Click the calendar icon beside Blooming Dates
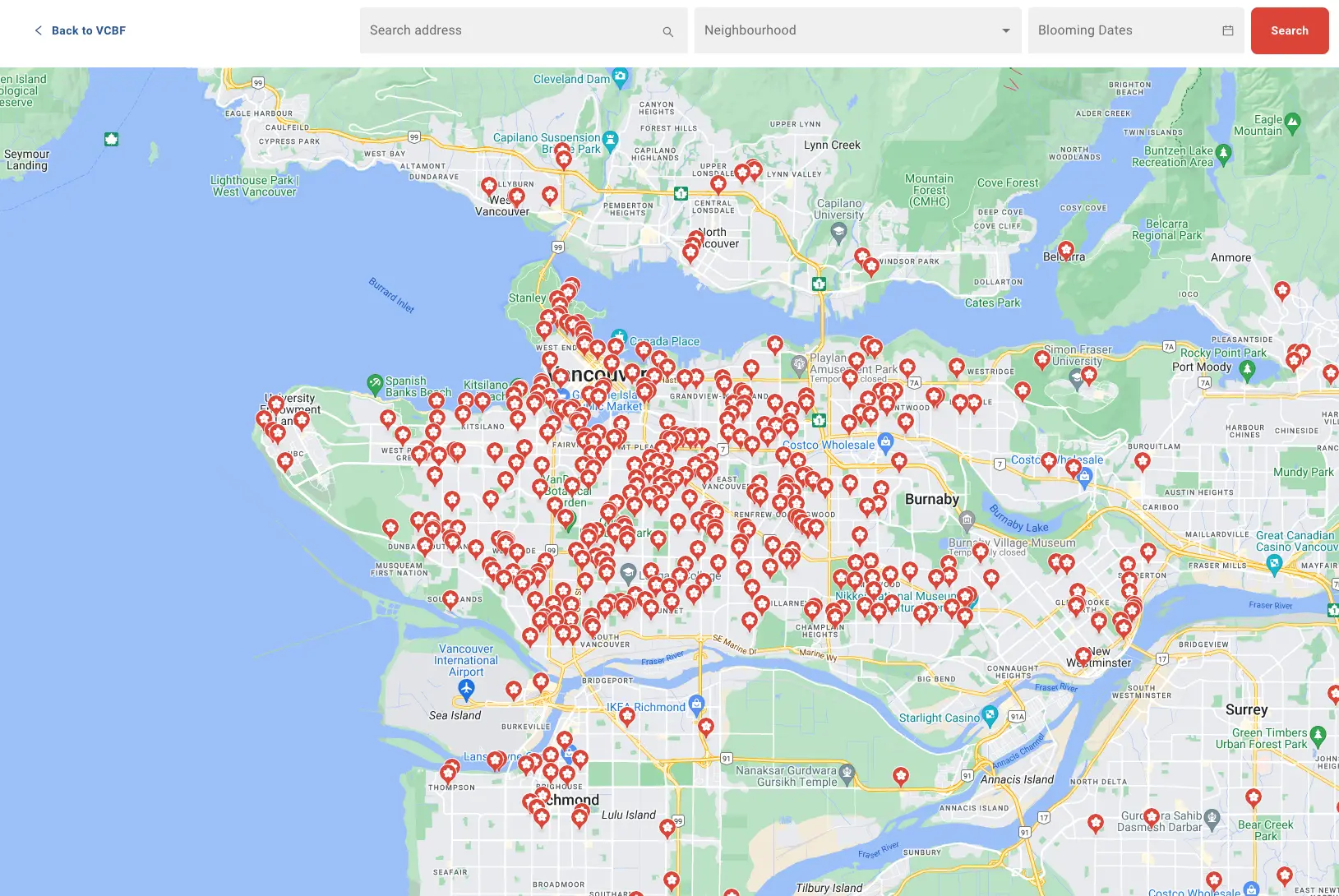The image size is (1339, 896). click(x=1228, y=30)
